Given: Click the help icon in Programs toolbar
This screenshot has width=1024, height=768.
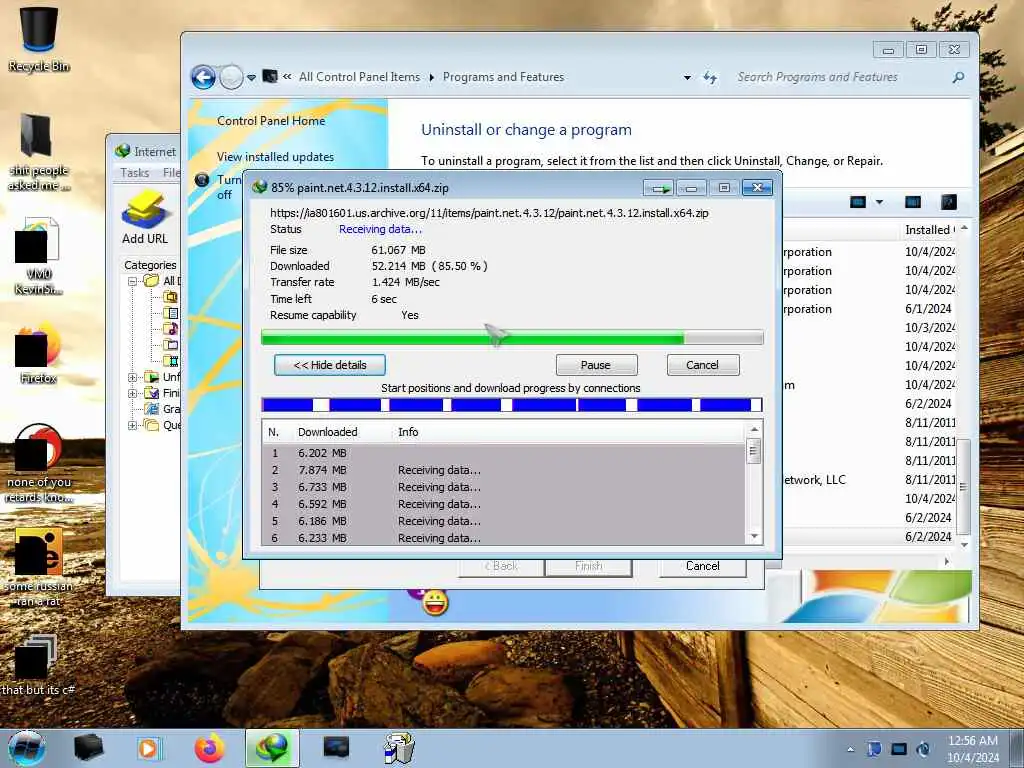Looking at the screenshot, I should (x=949, y=202).
